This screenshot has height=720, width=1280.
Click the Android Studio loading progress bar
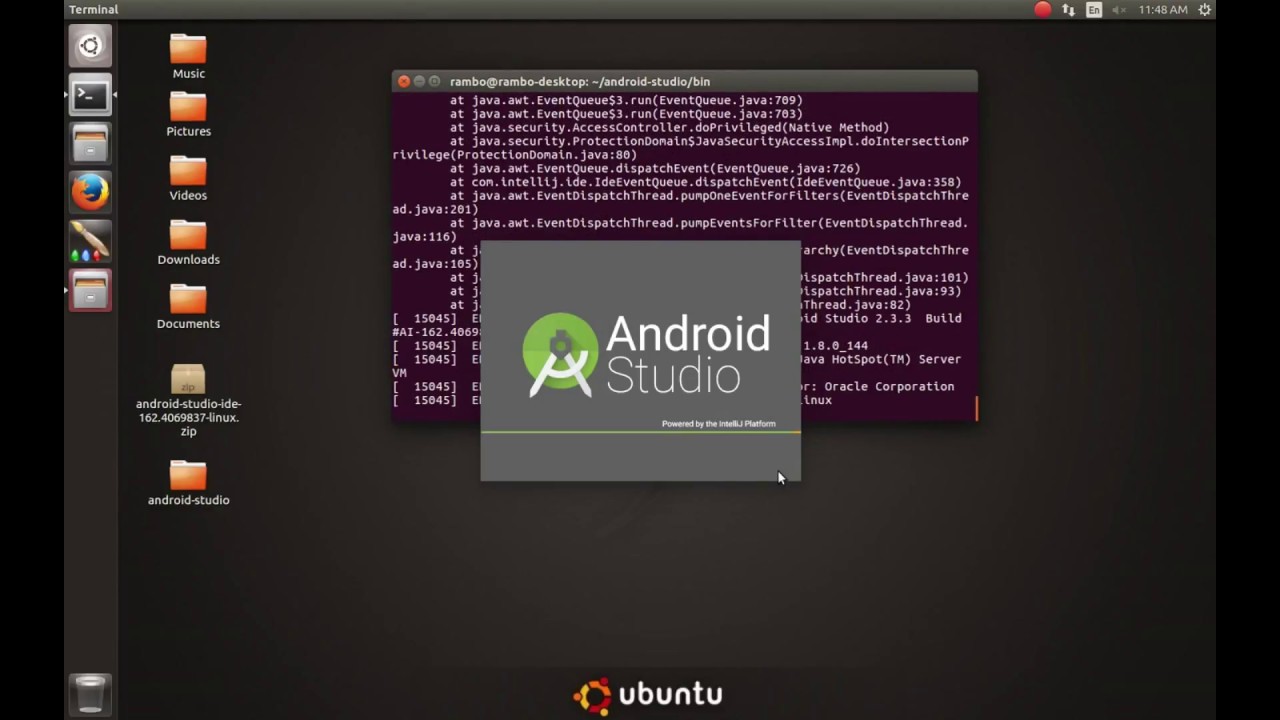641,432
